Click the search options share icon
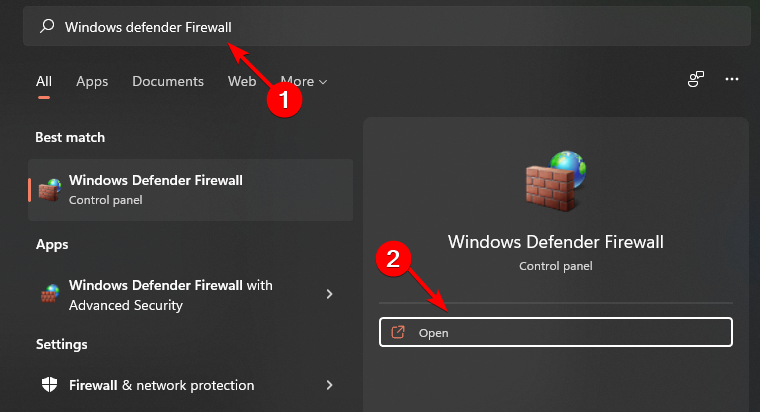This screenshot has width=760, height=412. pos(696,79)
